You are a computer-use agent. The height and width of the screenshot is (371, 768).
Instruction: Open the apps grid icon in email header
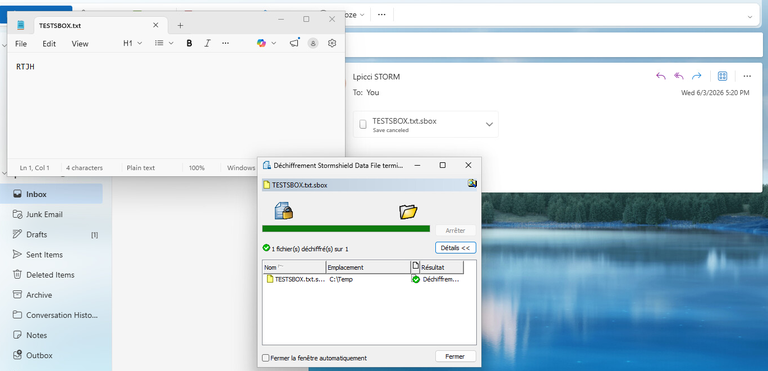click(722, 76)
